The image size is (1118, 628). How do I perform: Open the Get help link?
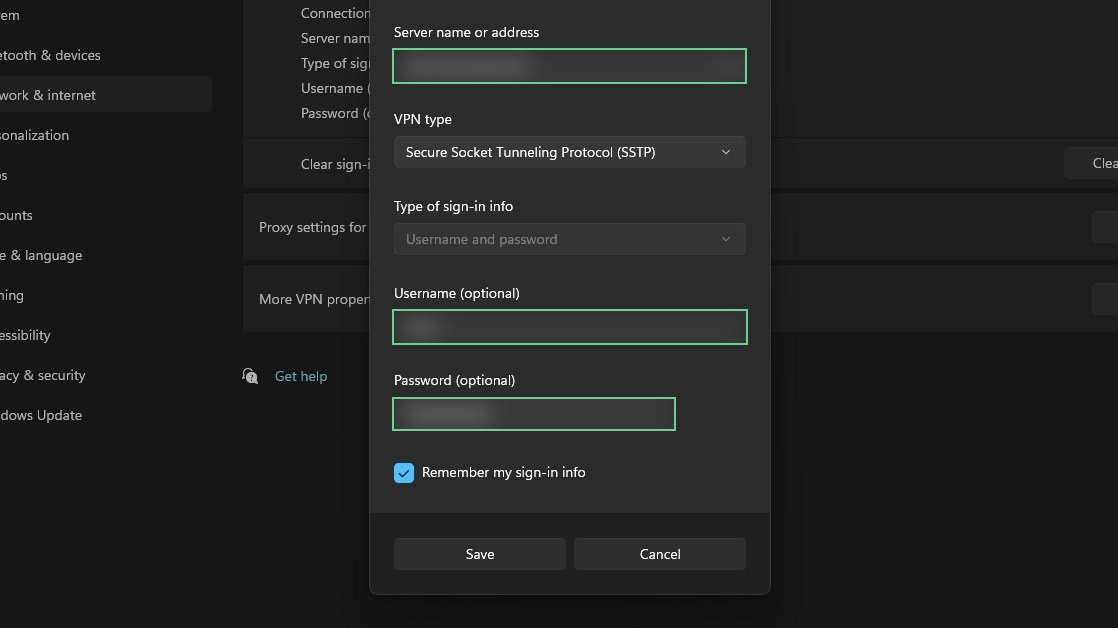[301, 376]
